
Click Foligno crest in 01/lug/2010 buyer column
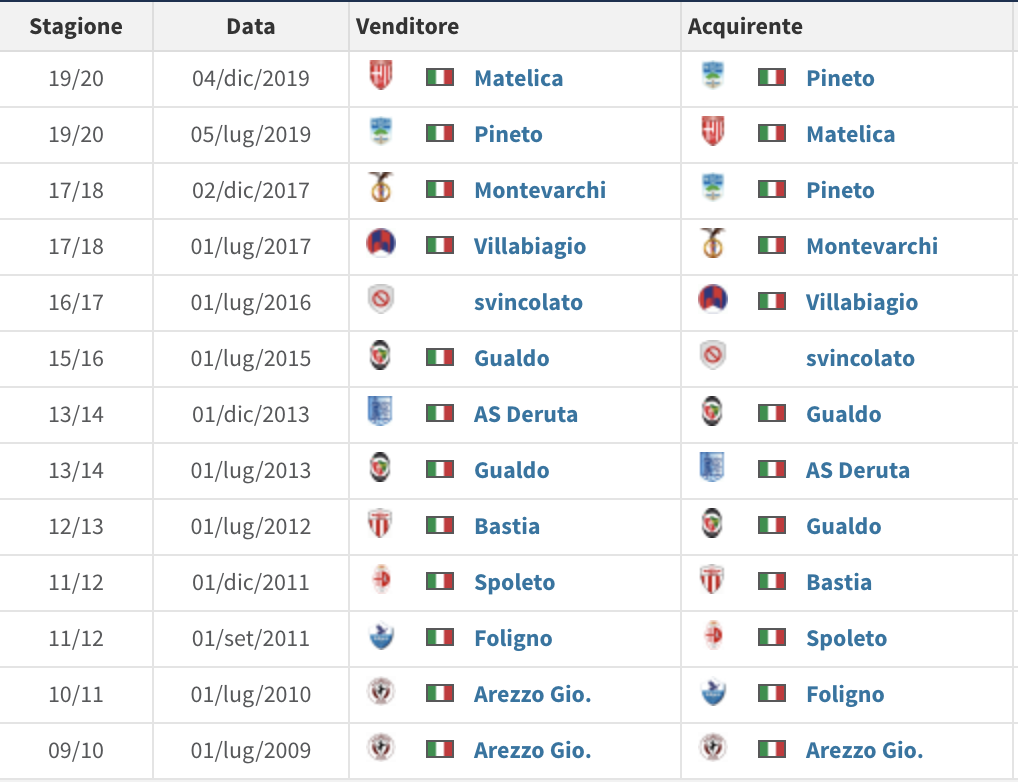713,692
